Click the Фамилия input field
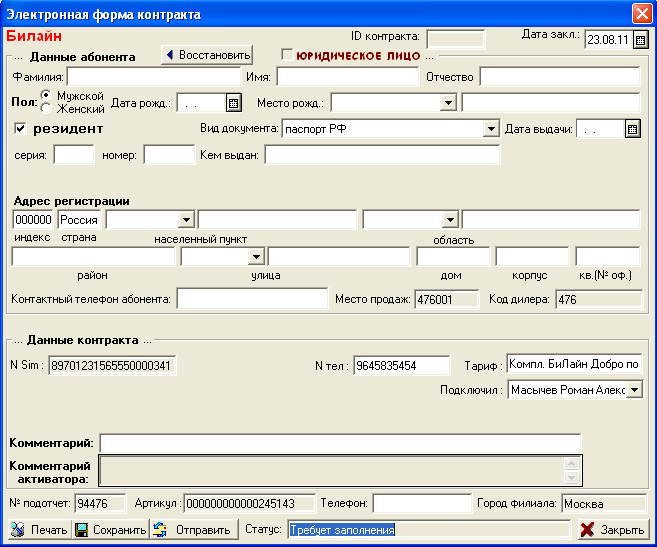Screen dimensions: 657x547 pos(154,77)
